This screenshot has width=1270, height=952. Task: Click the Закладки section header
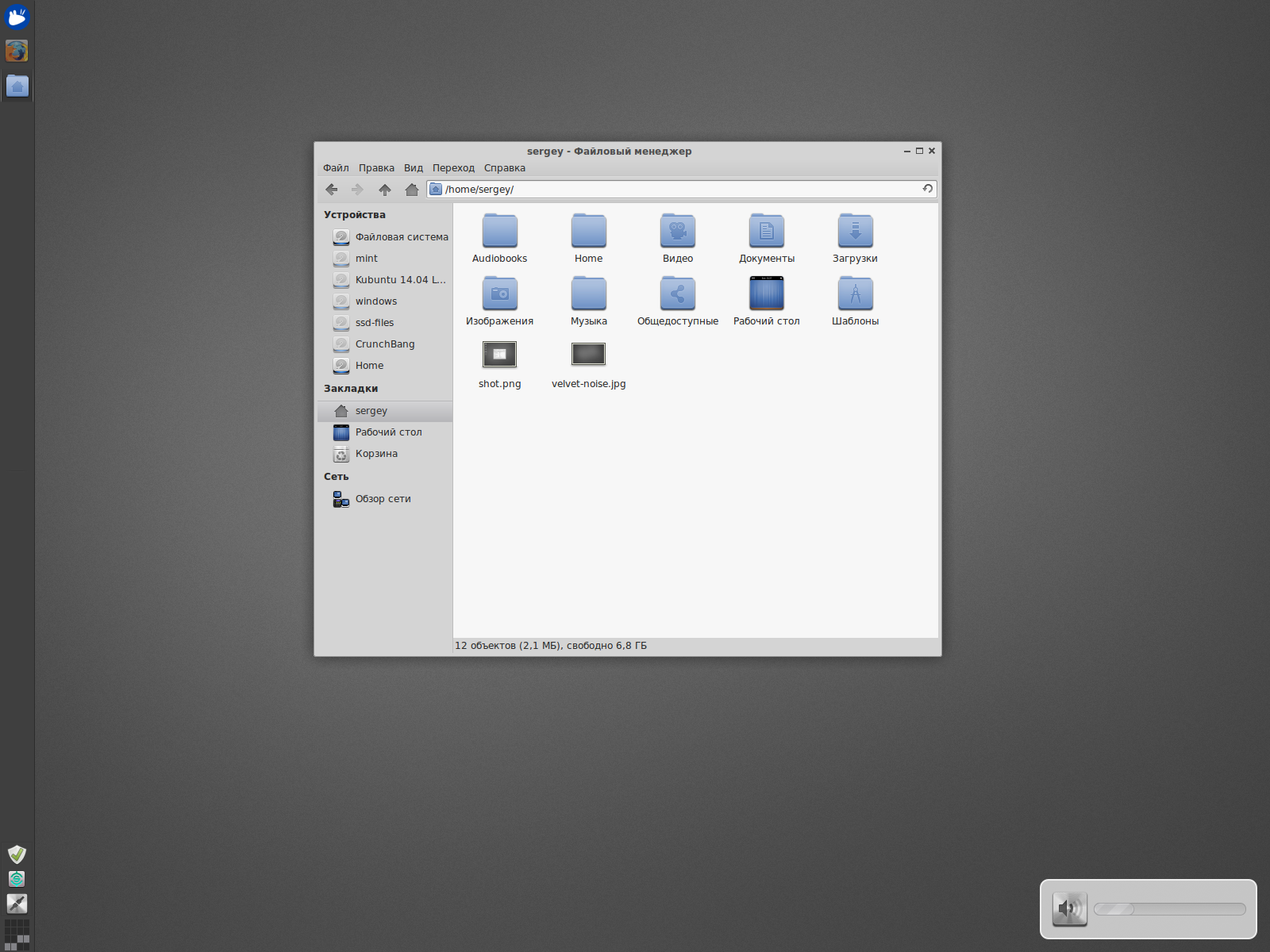(x=351, y=389)
